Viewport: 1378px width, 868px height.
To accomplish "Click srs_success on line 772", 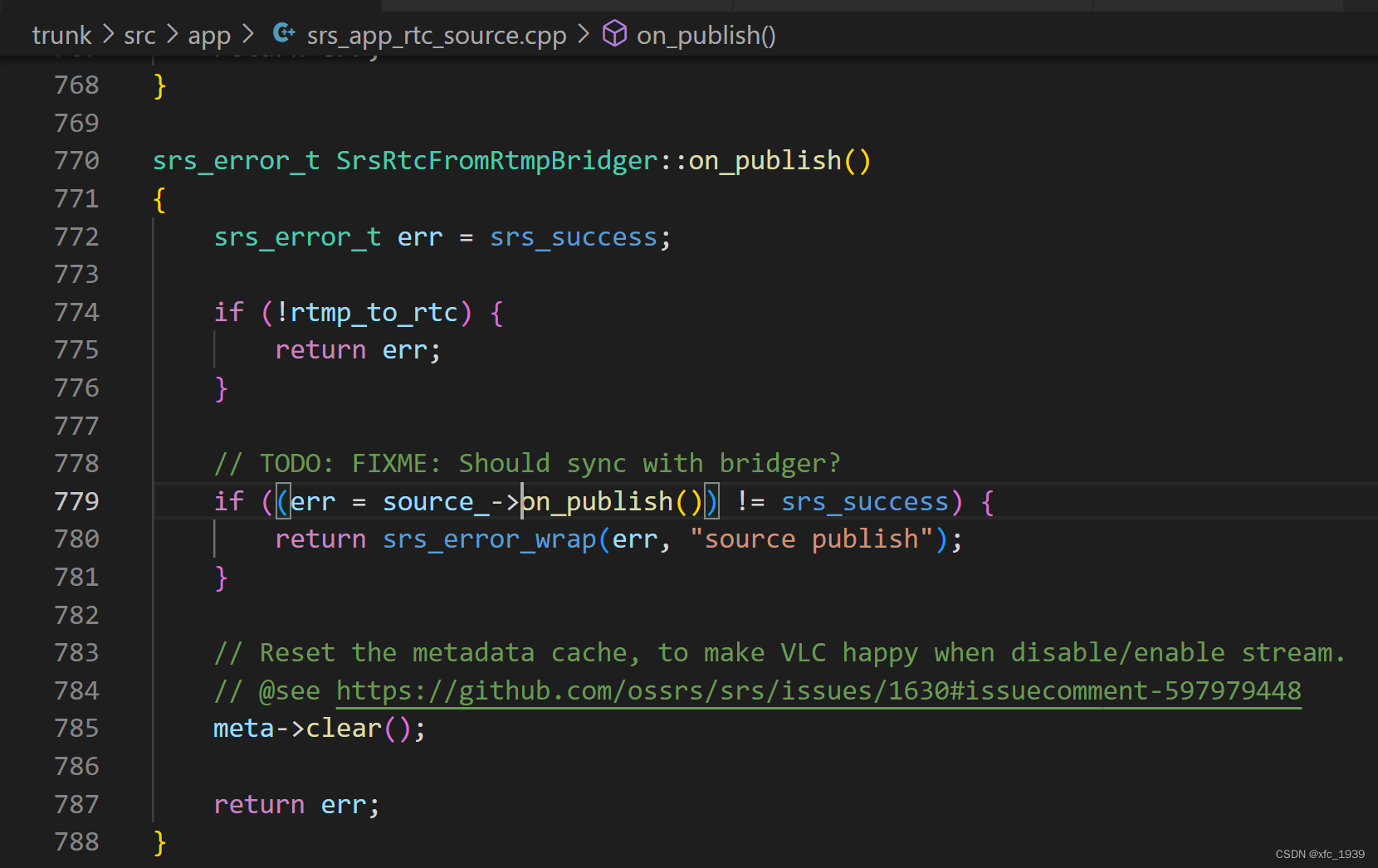I will [x=574, y=237].
